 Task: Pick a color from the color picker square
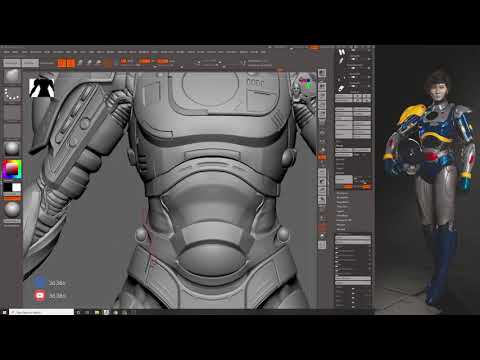click(x=12, y=170)
